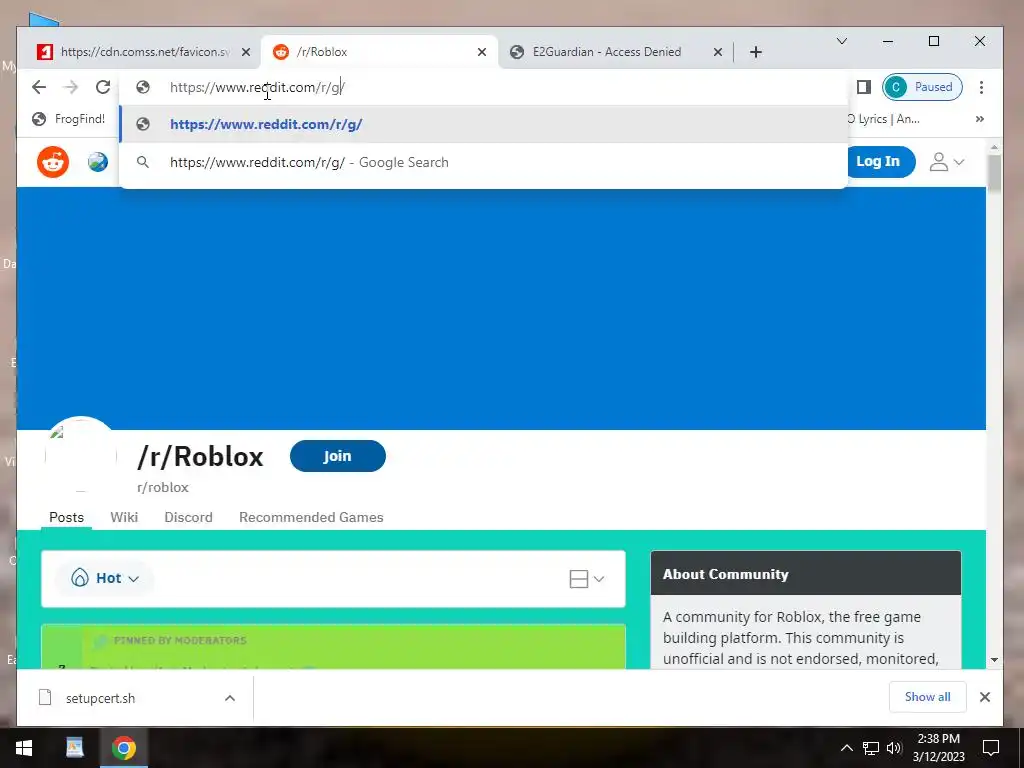Click the address bar URL field
Image resolution: width=1024 pixels, height=768 pixels.
point(483,87)
